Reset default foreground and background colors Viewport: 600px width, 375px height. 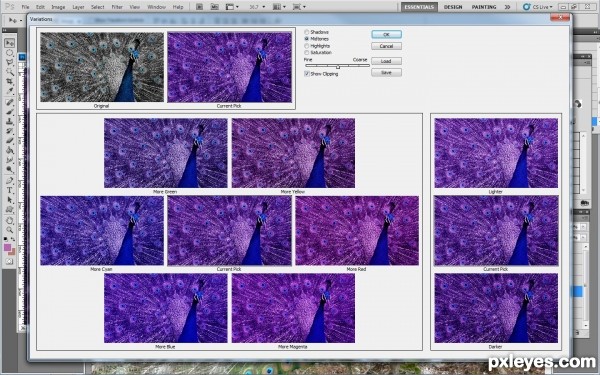[x=6, y=239]
